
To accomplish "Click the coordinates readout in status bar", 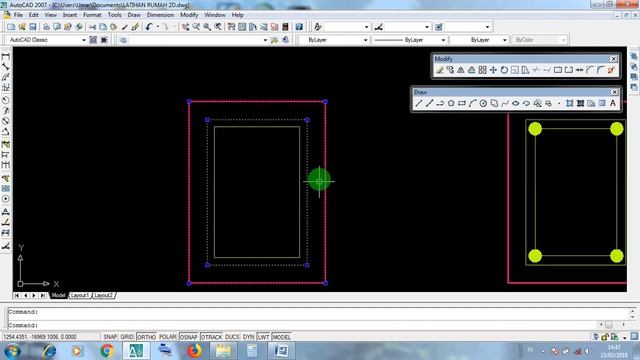I will [51, 337].
